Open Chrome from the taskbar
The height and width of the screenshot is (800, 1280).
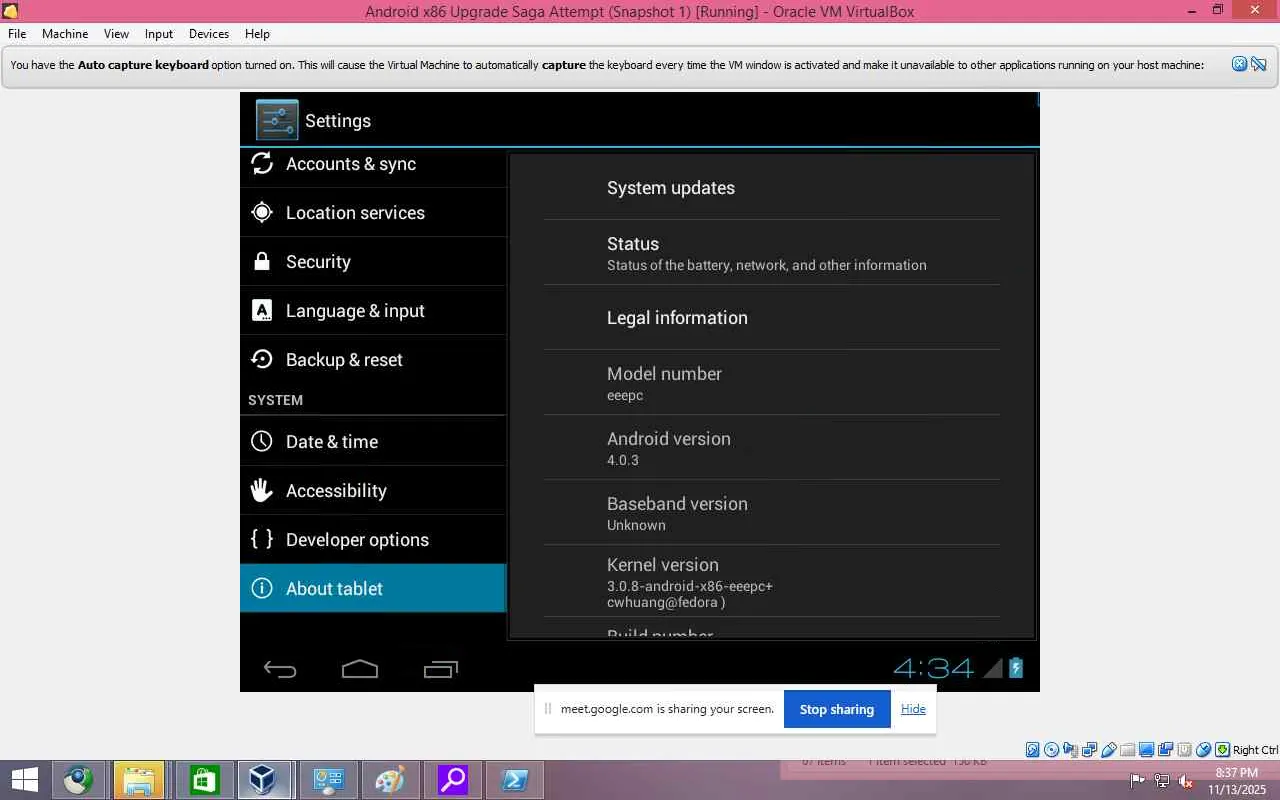[x=79, y=780]
